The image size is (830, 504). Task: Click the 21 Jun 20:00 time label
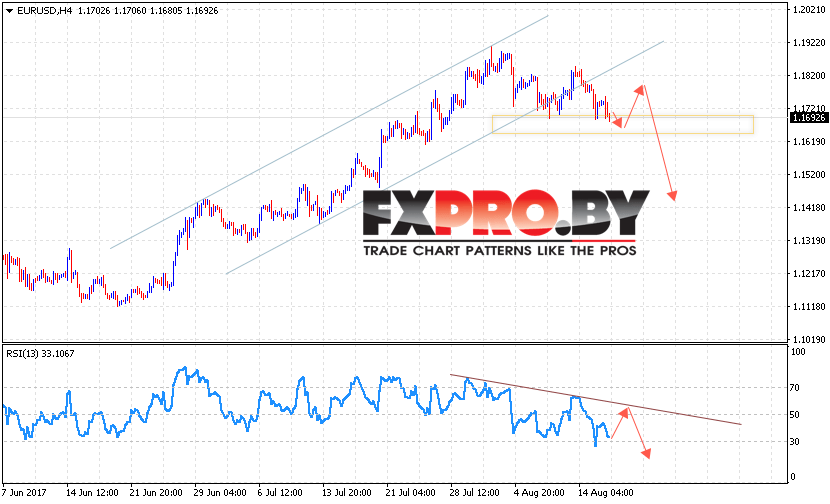157,493
